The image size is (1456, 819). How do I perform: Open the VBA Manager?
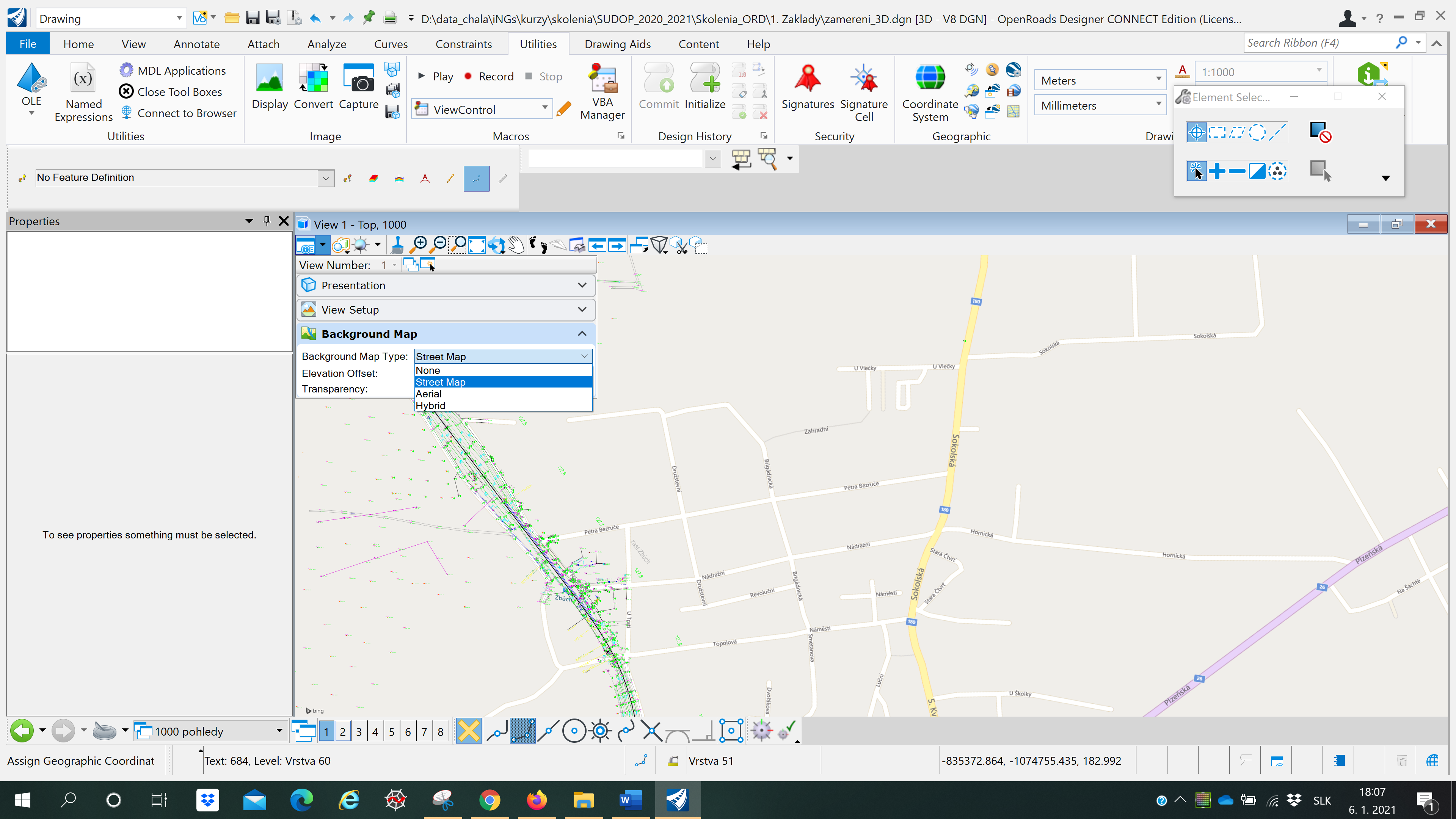pyautogui.click(x=602, y=91)
